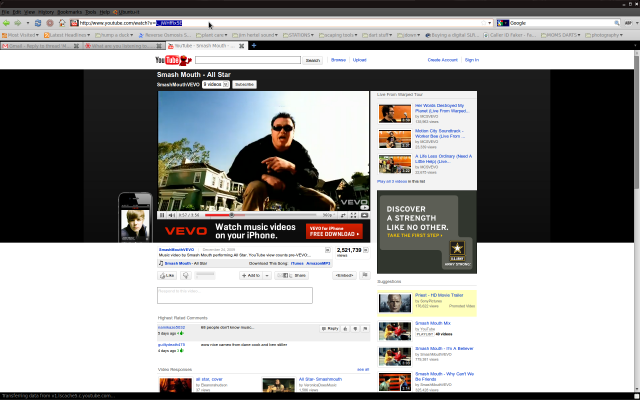Click the Create Account link
The image size is (640, 400).
point(442,60)
